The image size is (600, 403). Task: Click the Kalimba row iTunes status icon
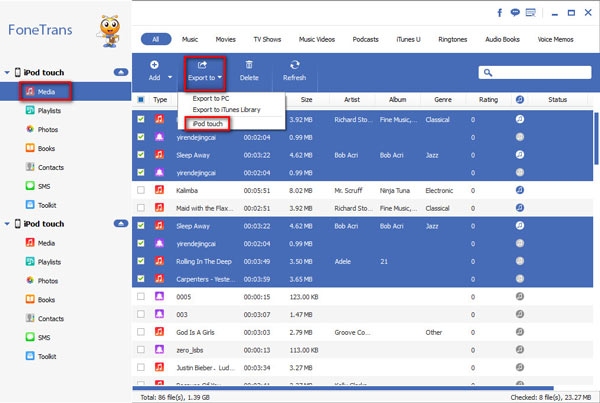[520, 190]
